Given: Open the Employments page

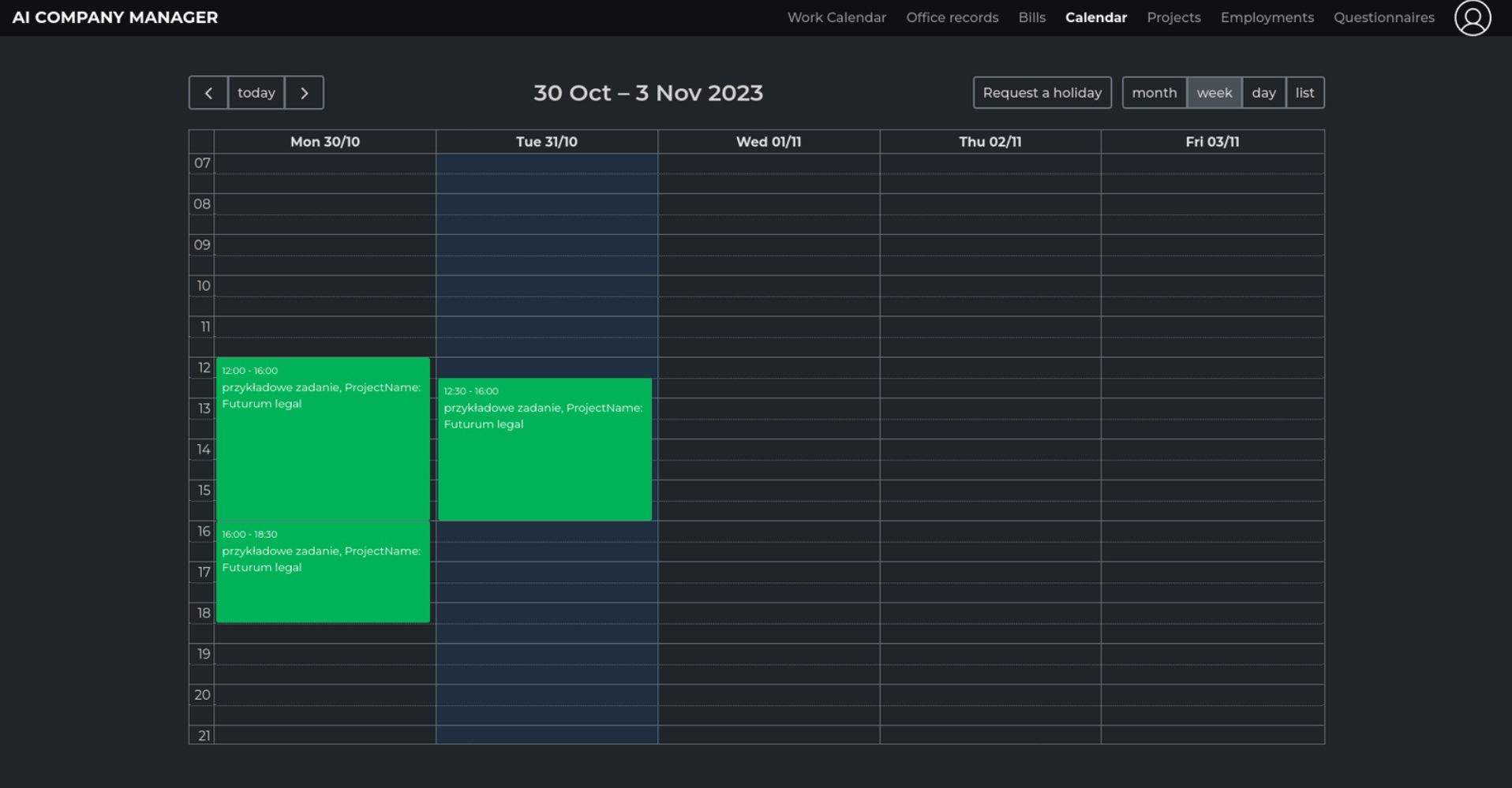Looking at the screenshot, I should pyautogui.click(x=1267, y=17).
